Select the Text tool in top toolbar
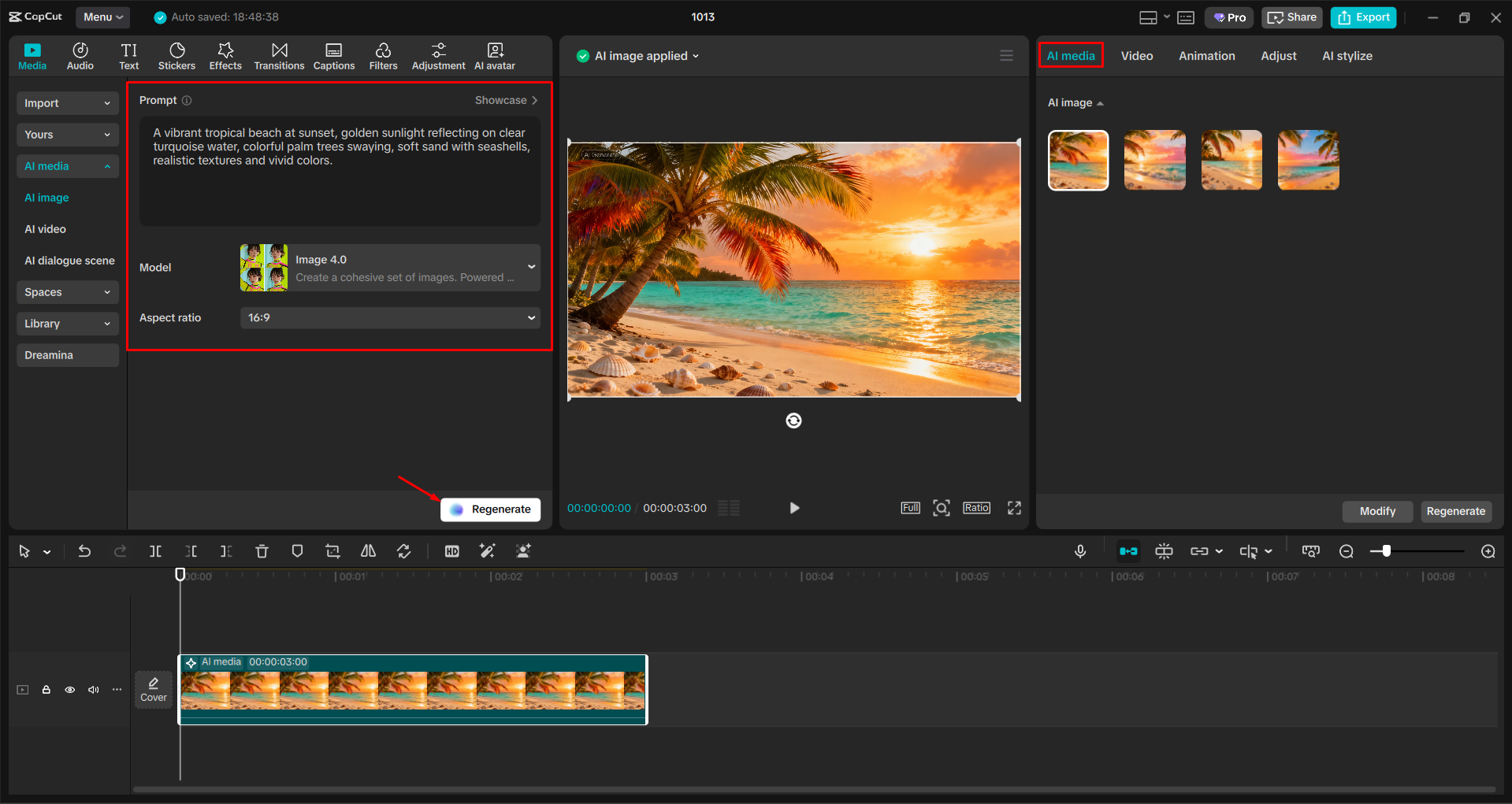 point(128,55)
